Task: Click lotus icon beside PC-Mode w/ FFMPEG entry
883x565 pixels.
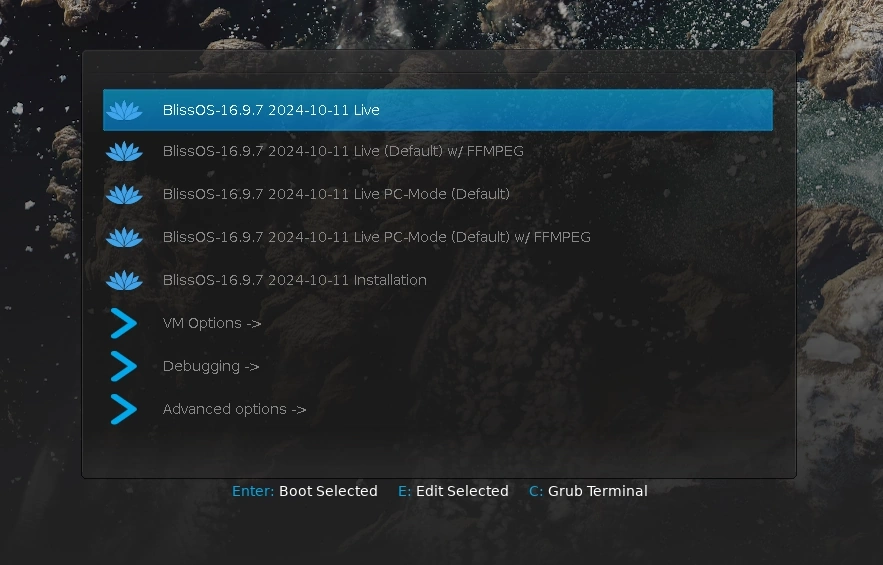Action: 124,237
